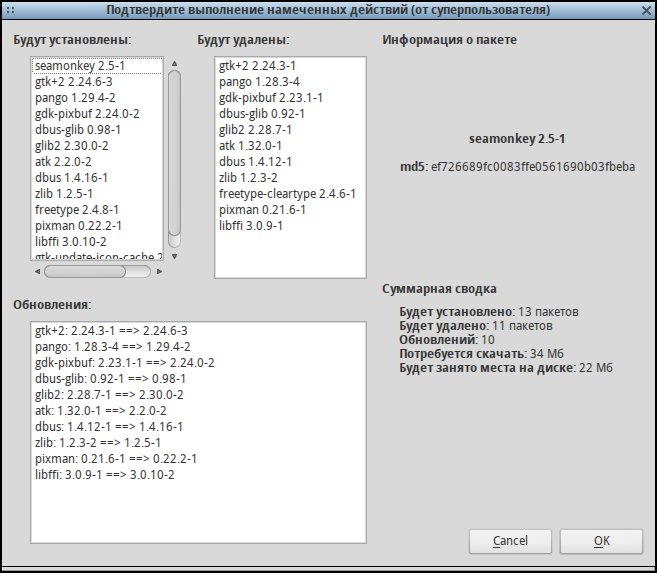The width and height of the screenshot is (657, 573).
Task: Select gtk+2 2.24.3-1 in removal list
Action: tap(290, 66)
